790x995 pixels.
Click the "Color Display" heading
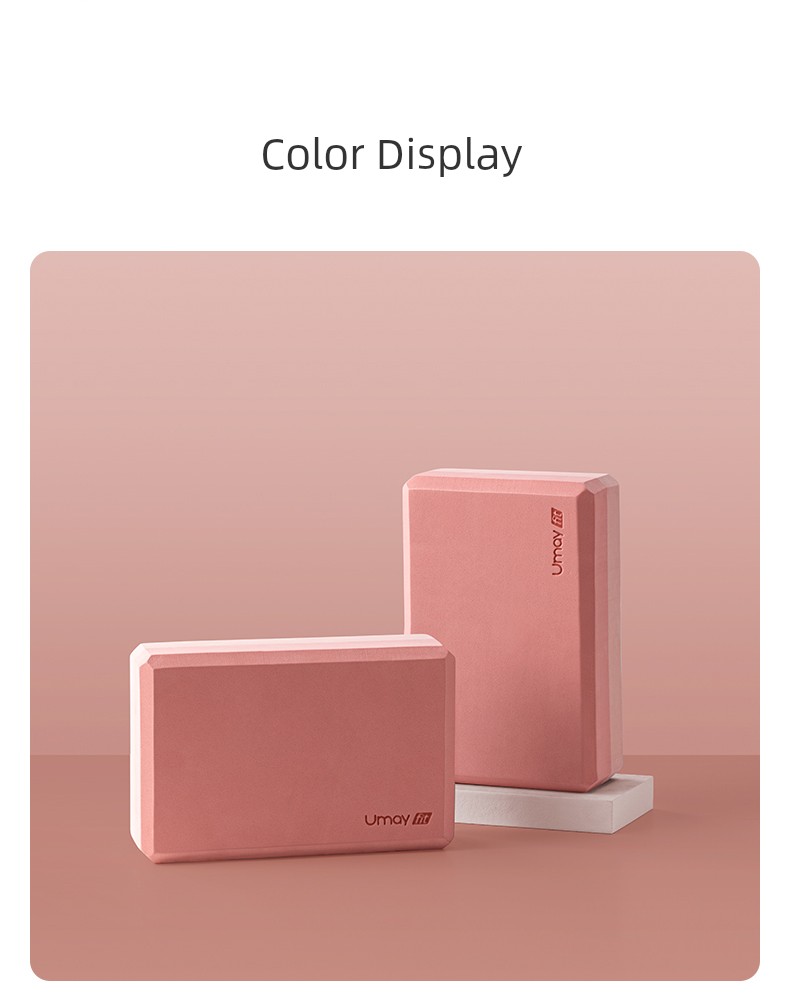[392, 155]
